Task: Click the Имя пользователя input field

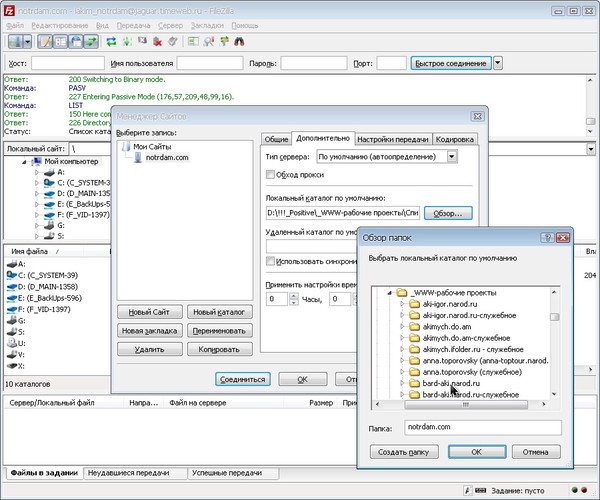Action: (x=210, y=63)
